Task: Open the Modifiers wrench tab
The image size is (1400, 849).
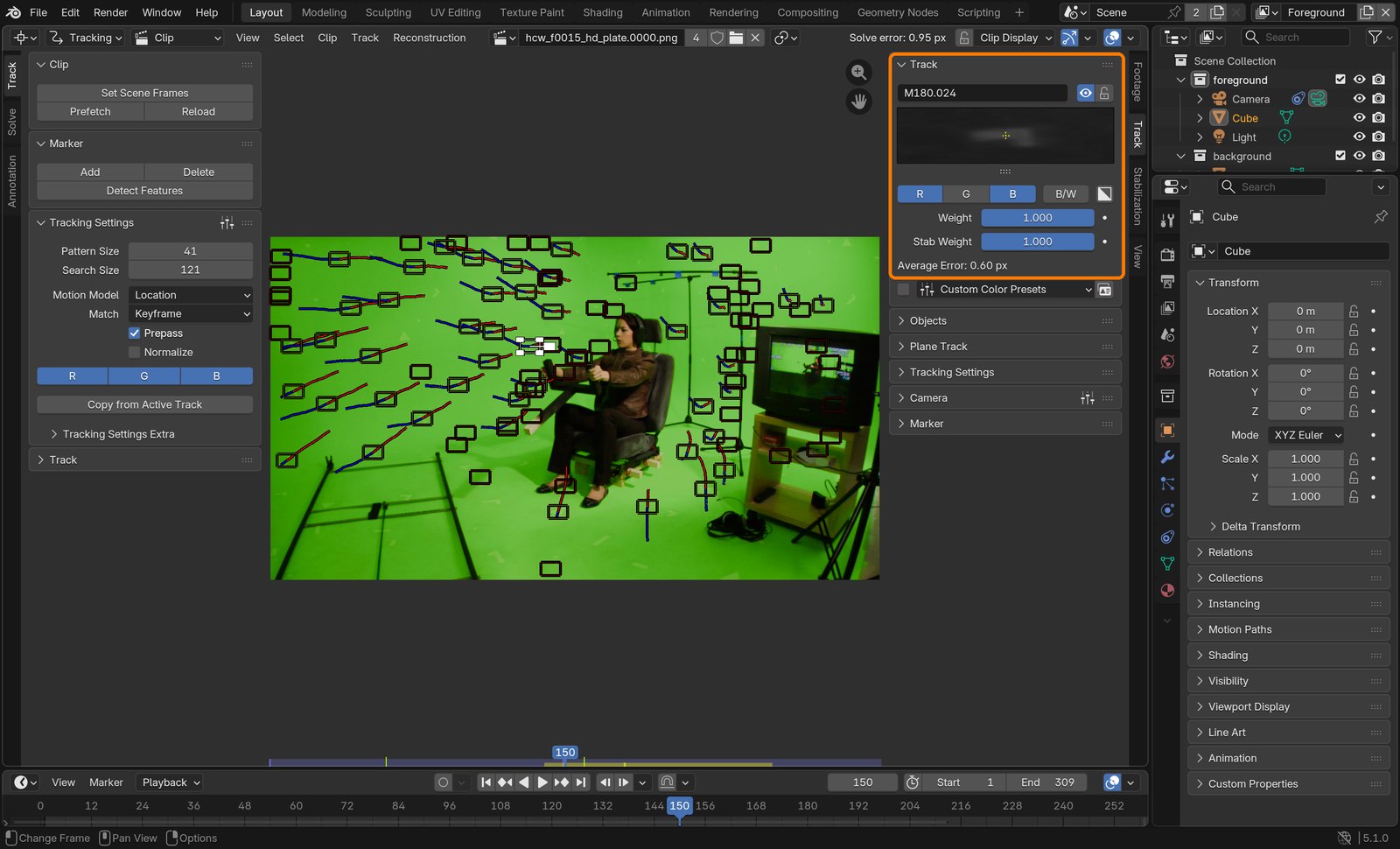Action: tap(1167, 457)
